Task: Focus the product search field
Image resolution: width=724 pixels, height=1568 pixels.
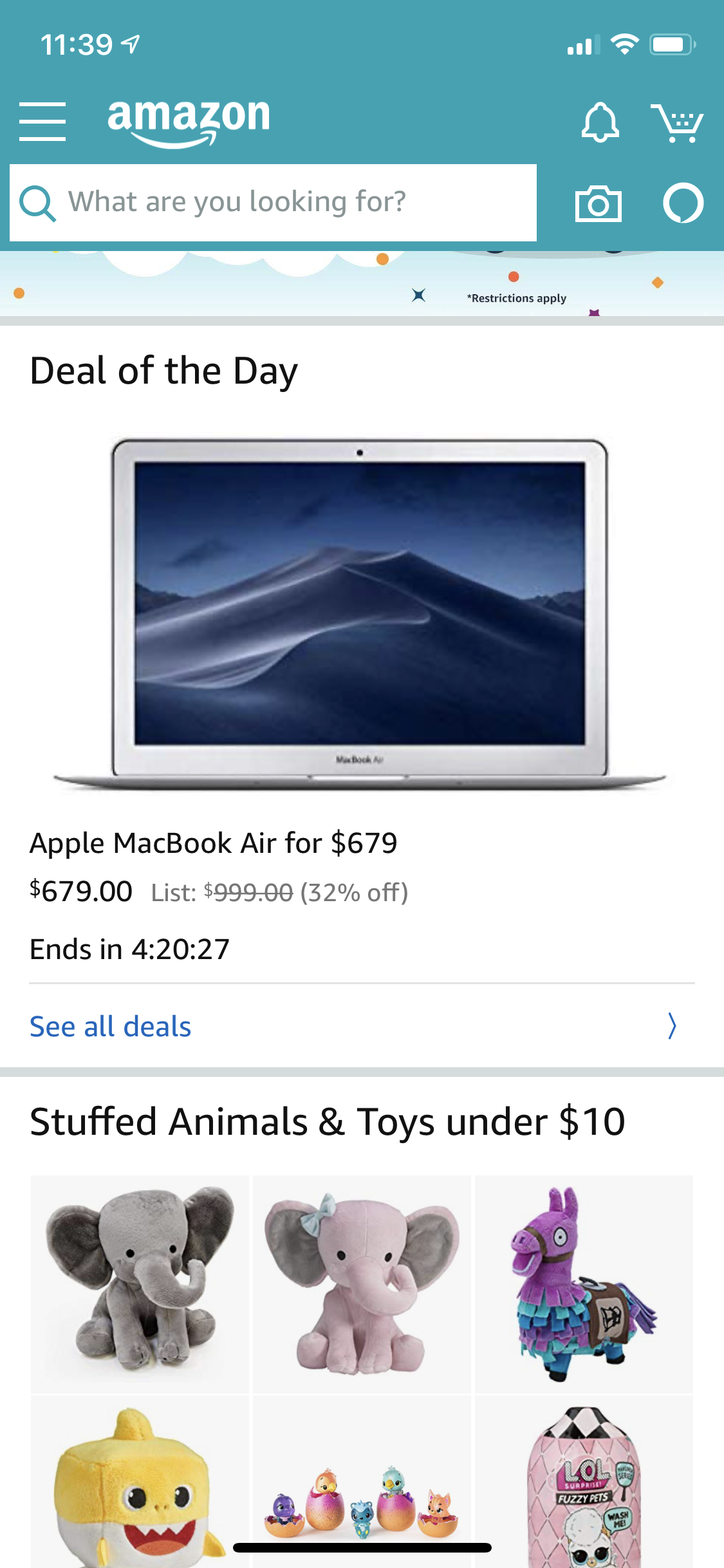Action: 273,203
